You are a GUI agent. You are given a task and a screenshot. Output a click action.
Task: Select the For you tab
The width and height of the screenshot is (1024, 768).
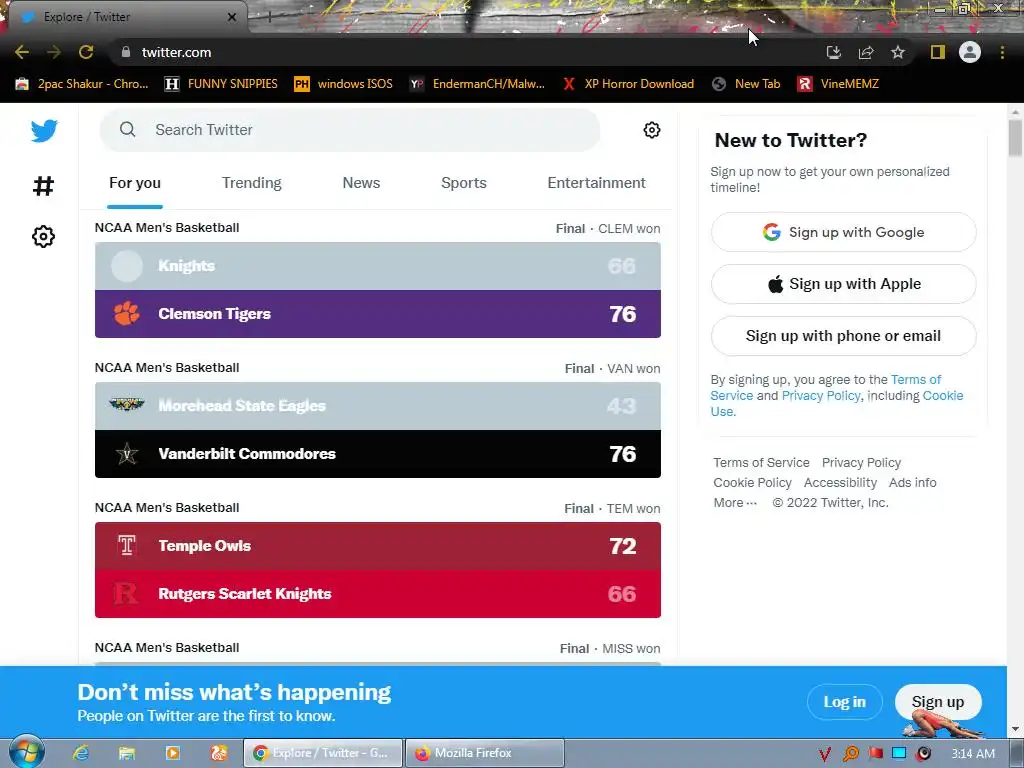pyautogui.click(x=135, y=183)
